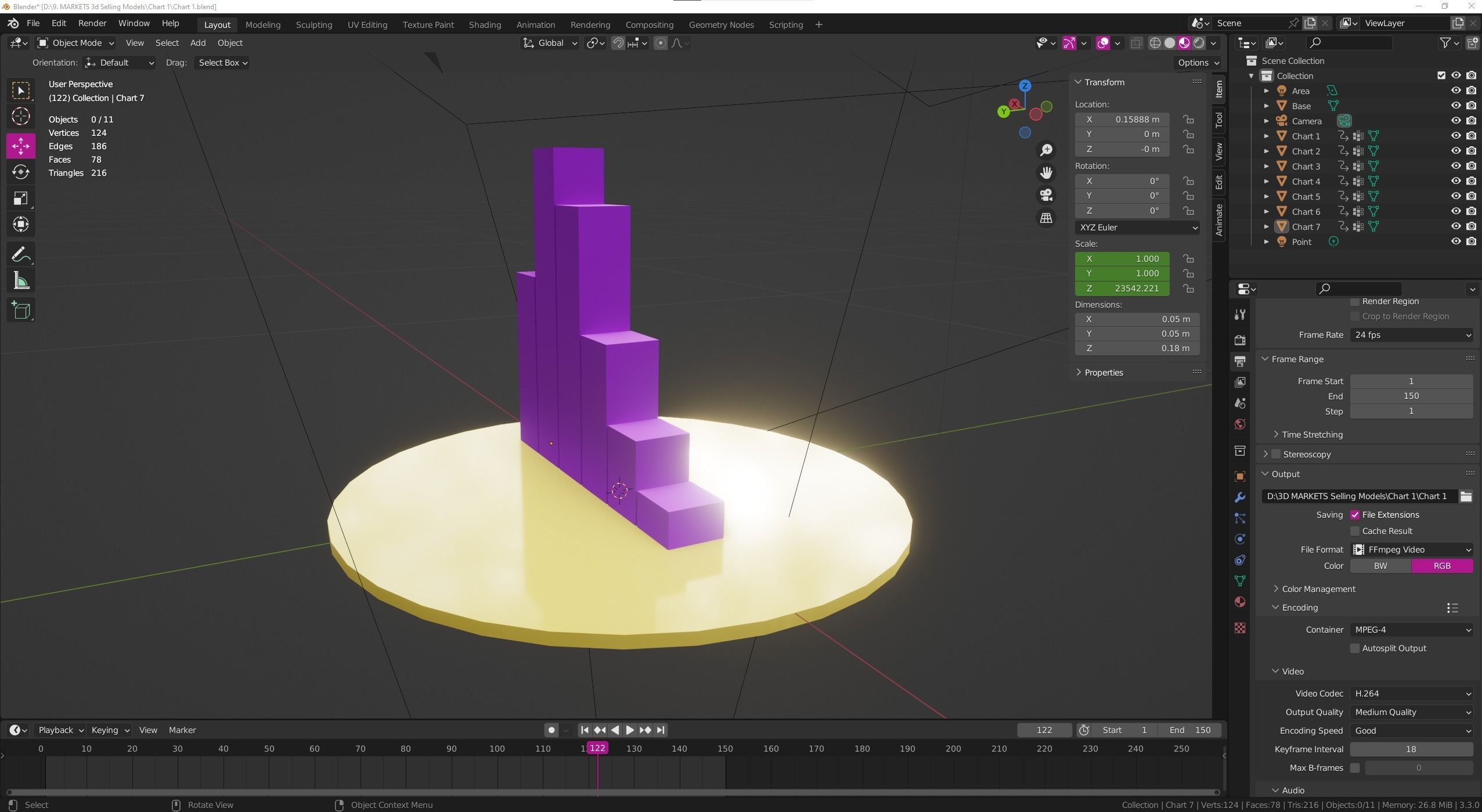Screen dimensions: 1482x812
Task: Open XYZ Euler rotation mode dropdown
Action: (x=1137, y=228)
